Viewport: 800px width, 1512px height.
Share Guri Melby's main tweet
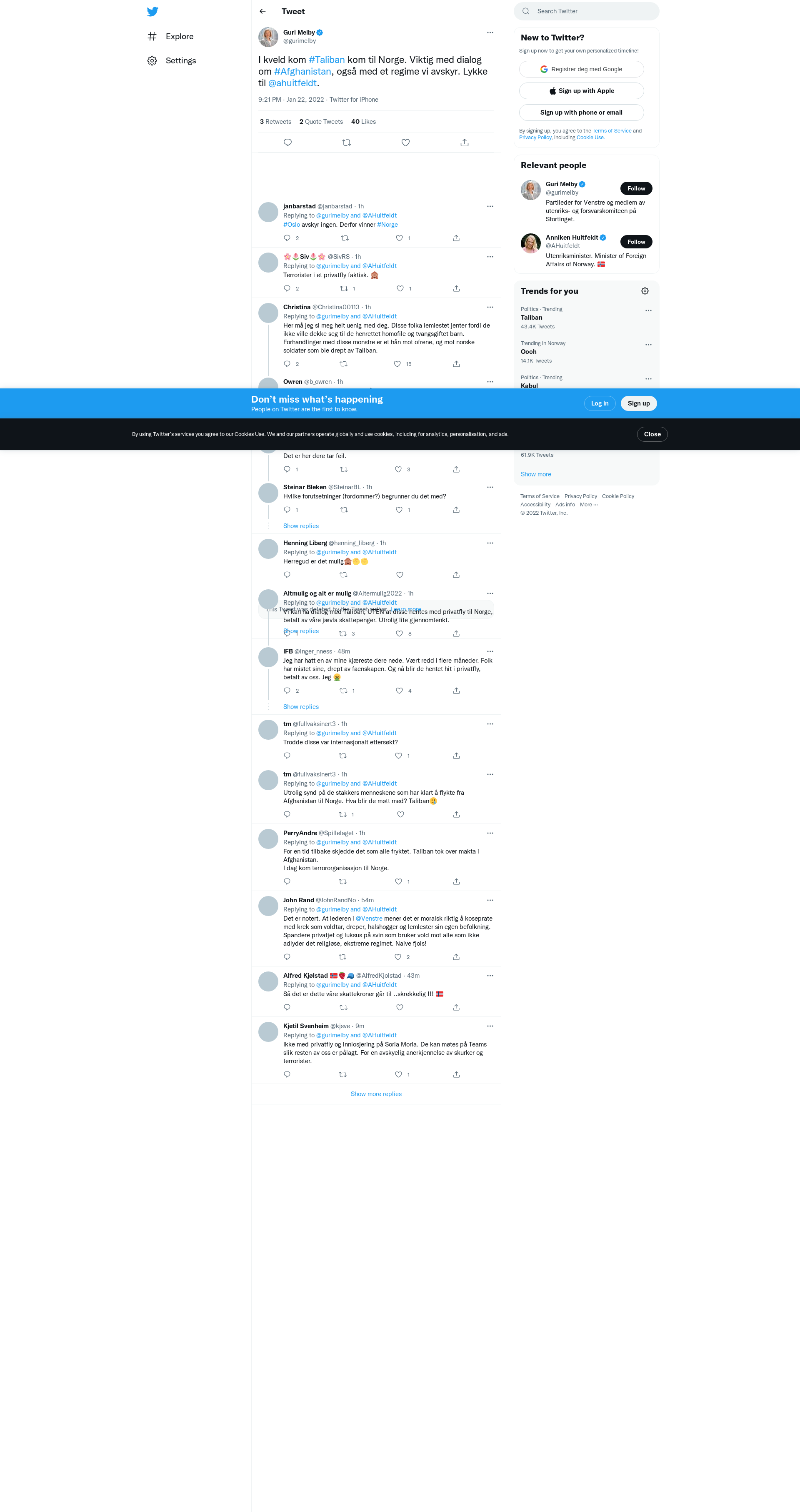464,143
